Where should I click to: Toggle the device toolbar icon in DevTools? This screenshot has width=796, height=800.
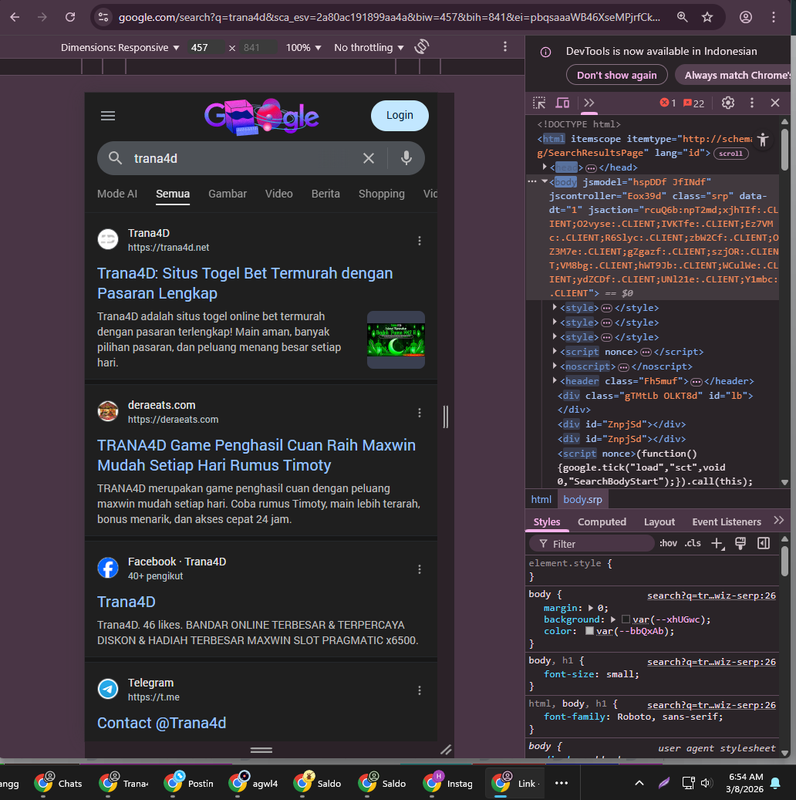[x=563, y=103]
